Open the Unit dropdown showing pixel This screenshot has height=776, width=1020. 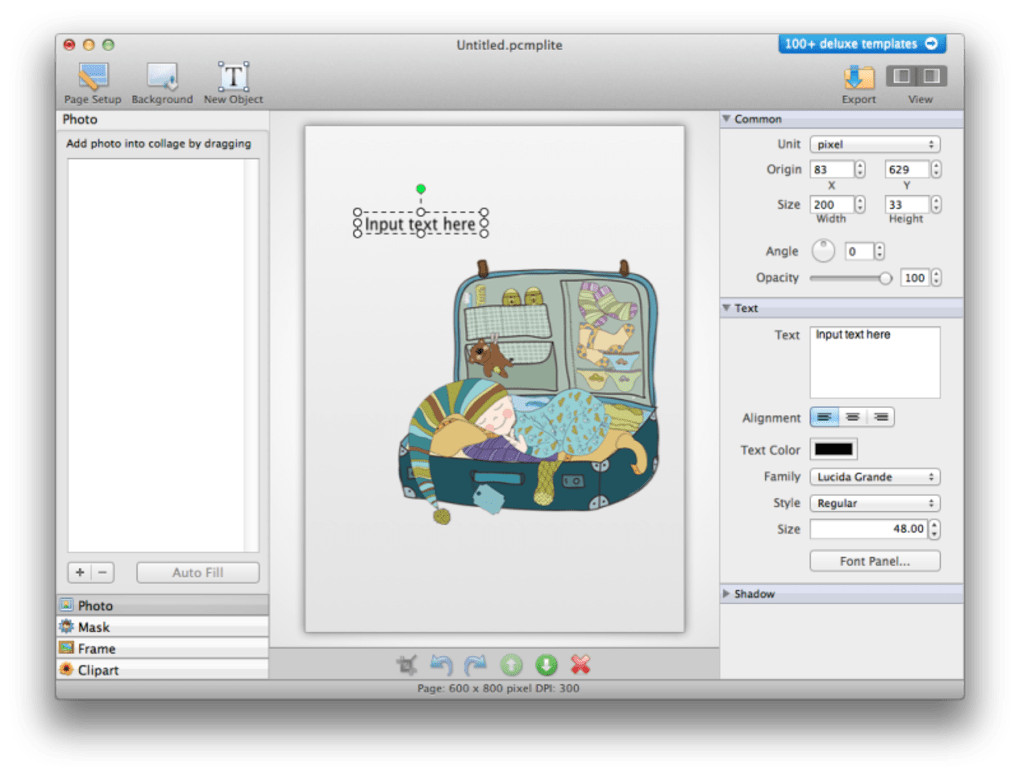click(x=874, y=145)
